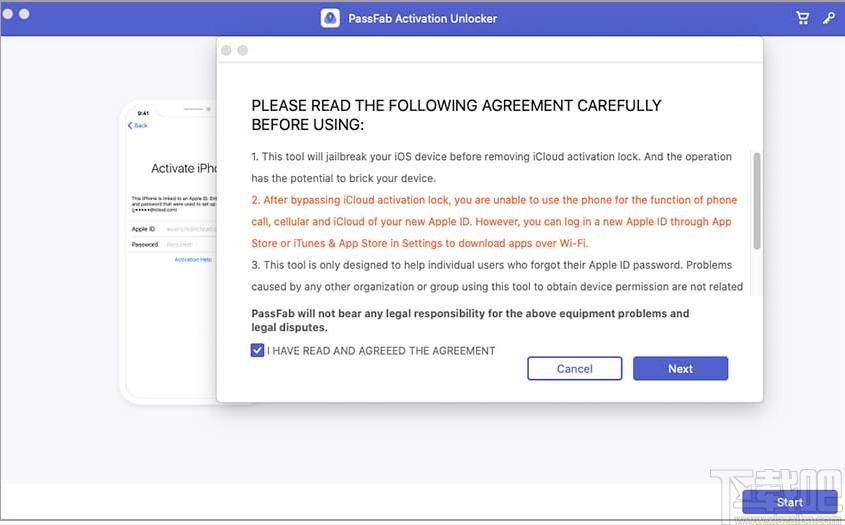
Task: Click the agreement dialog's first gray window button
Action: point(226,50)
